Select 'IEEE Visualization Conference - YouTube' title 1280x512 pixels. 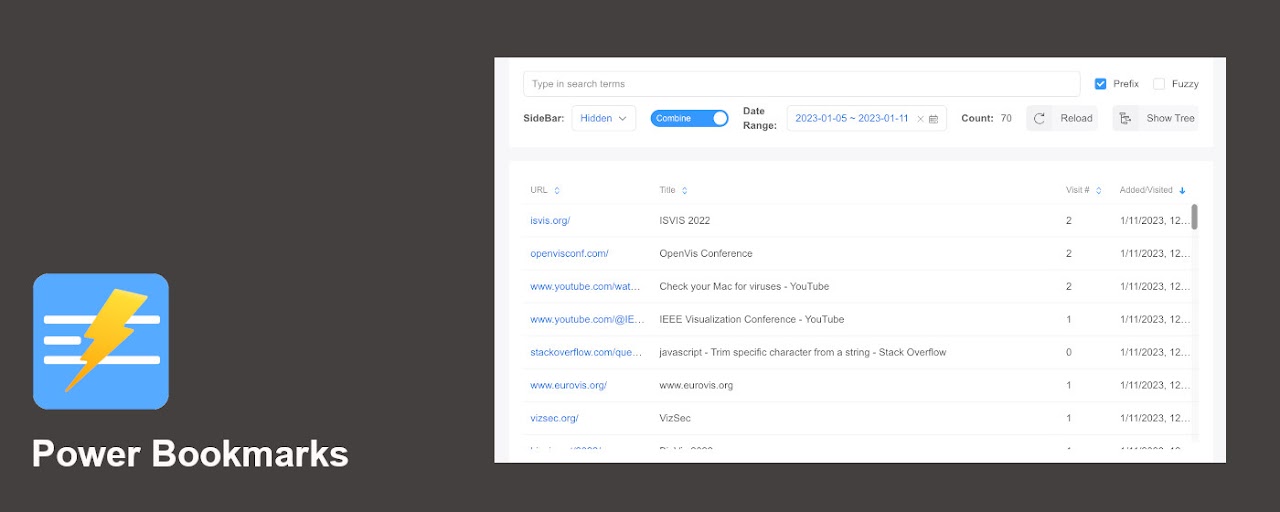[752, 319]
